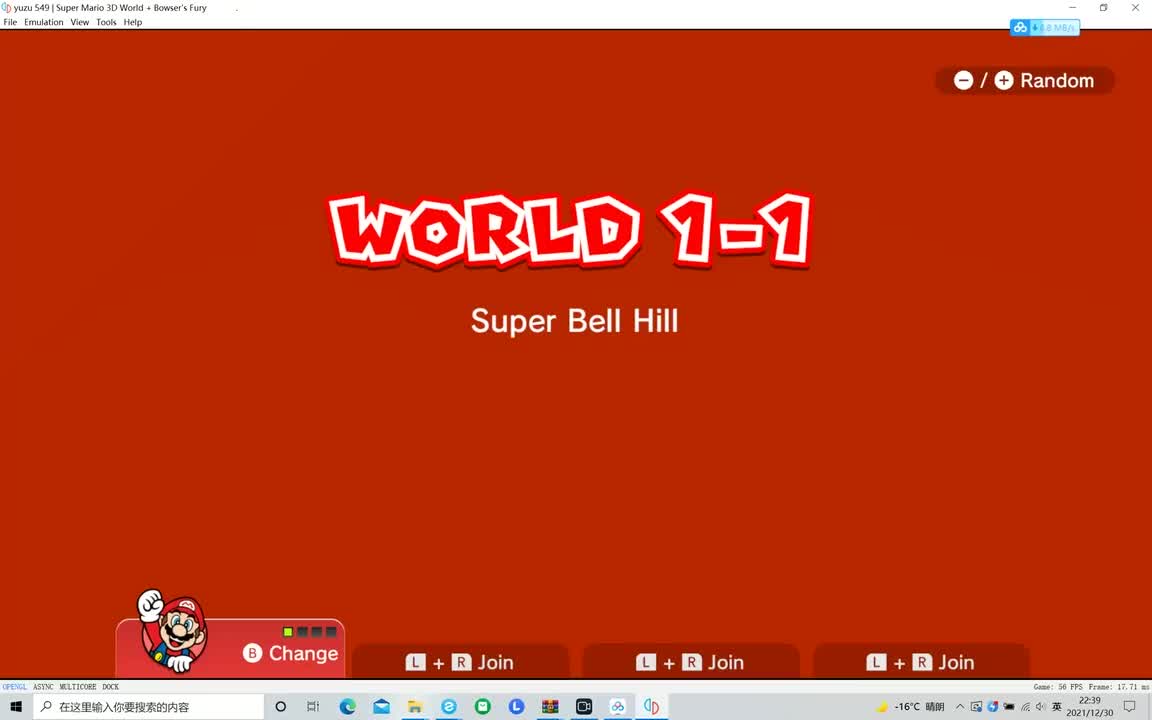This screenshot has height=720, width=1152.
Task: Click the Mario character portrait
Action: [173, 630]
